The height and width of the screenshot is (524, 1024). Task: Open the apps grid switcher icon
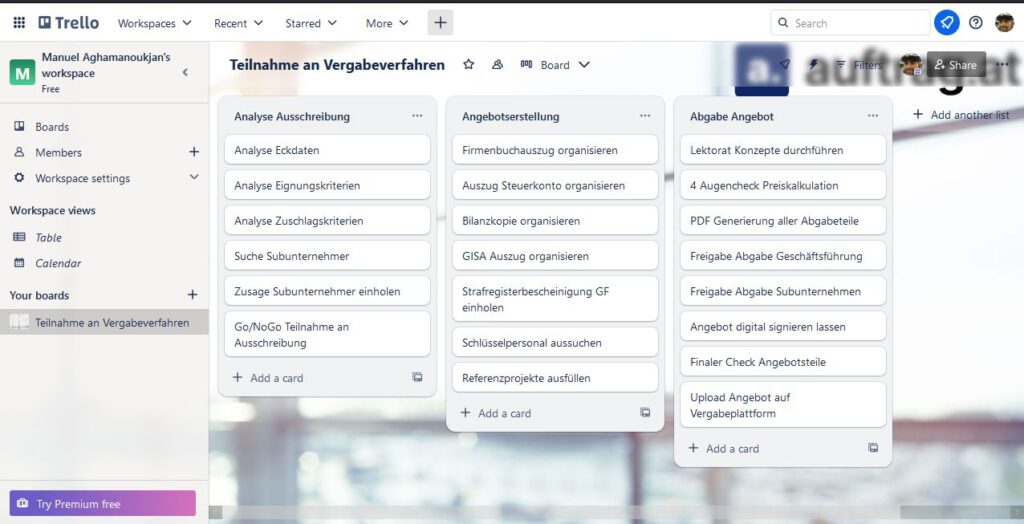[19, 23]
